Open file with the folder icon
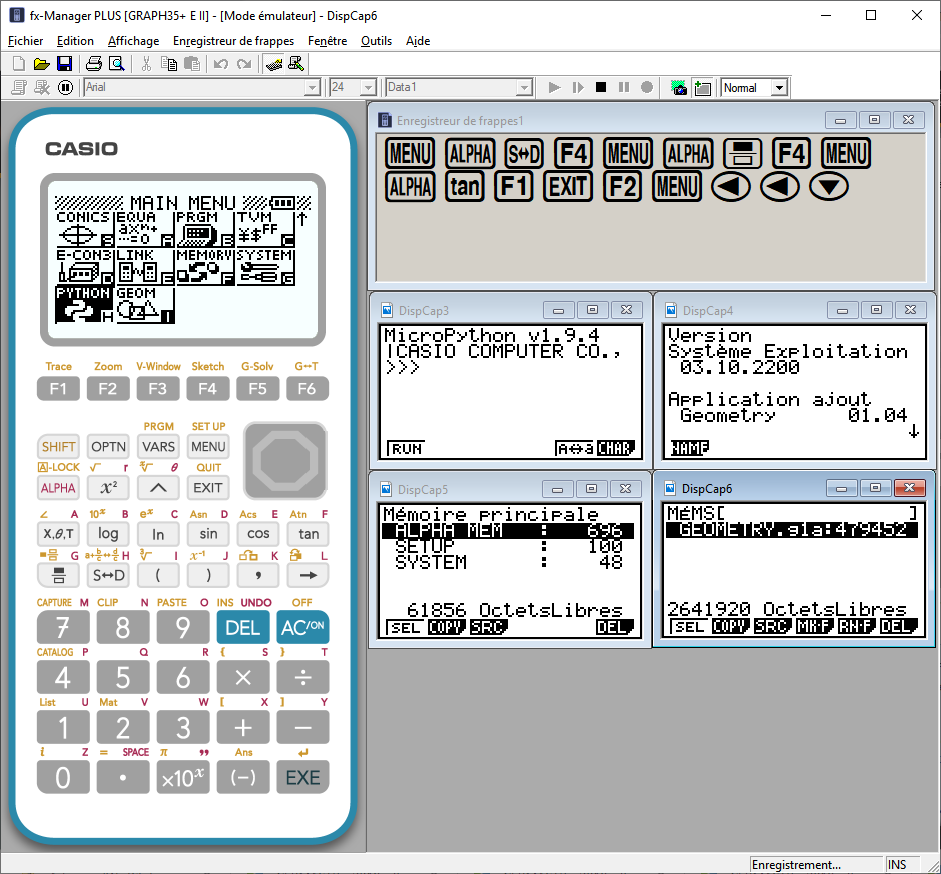941x874 pixels. pyautogui.click(x=41, y=64)
